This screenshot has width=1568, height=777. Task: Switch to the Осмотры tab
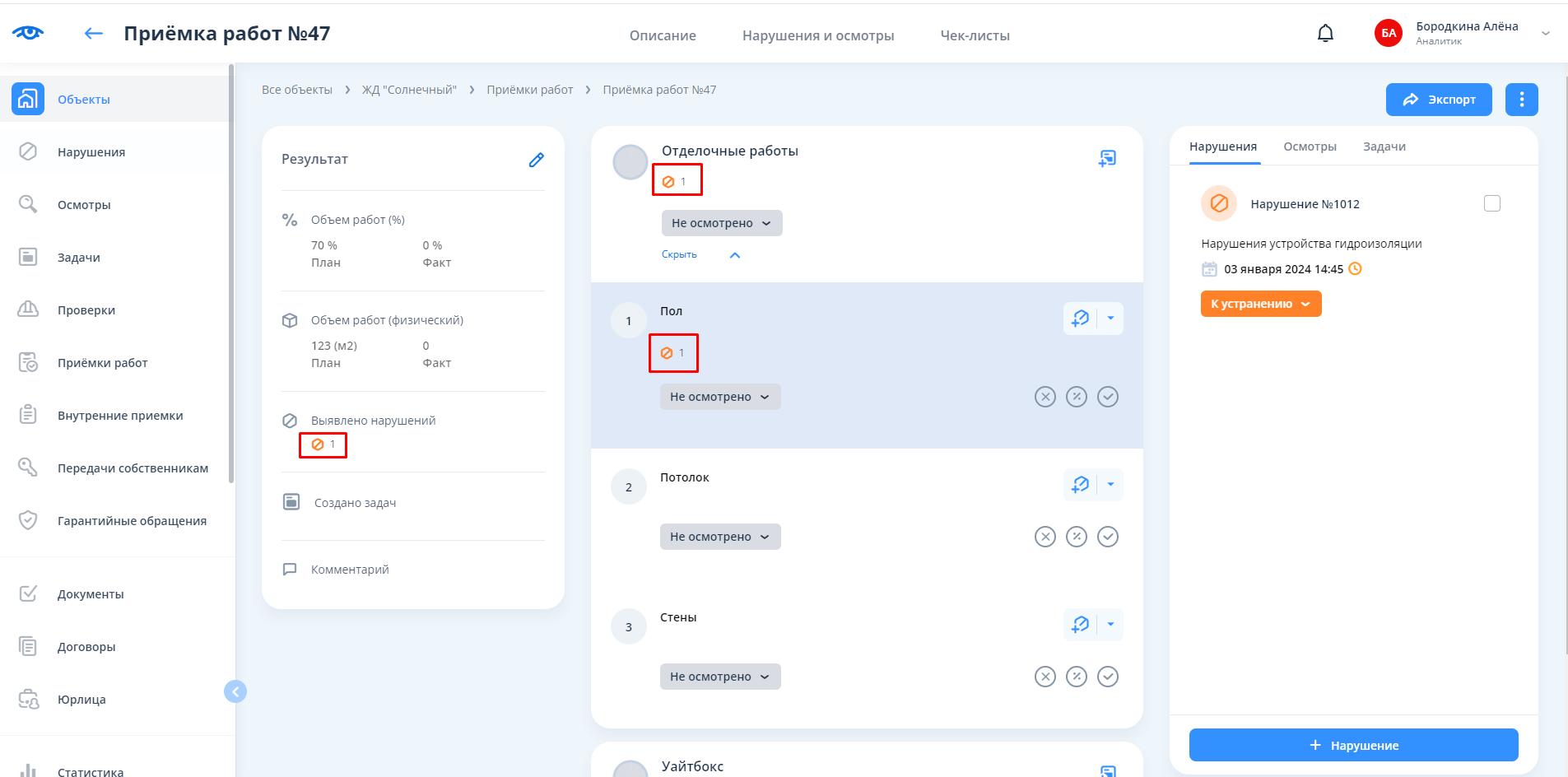[x=1310, y=147]
